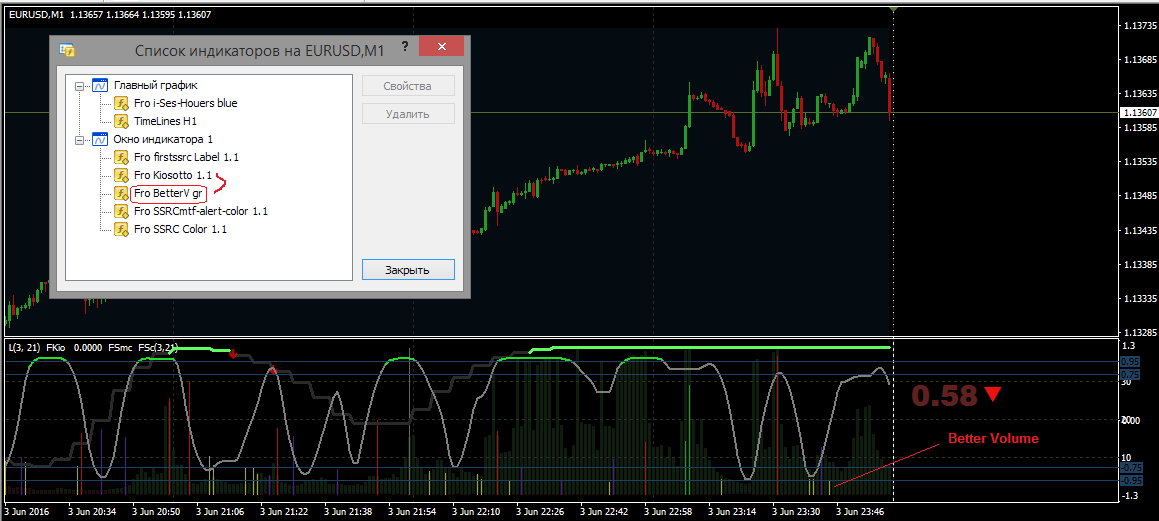
Task: Click the -0.95 level label
Action: (x=1132, y=480)
